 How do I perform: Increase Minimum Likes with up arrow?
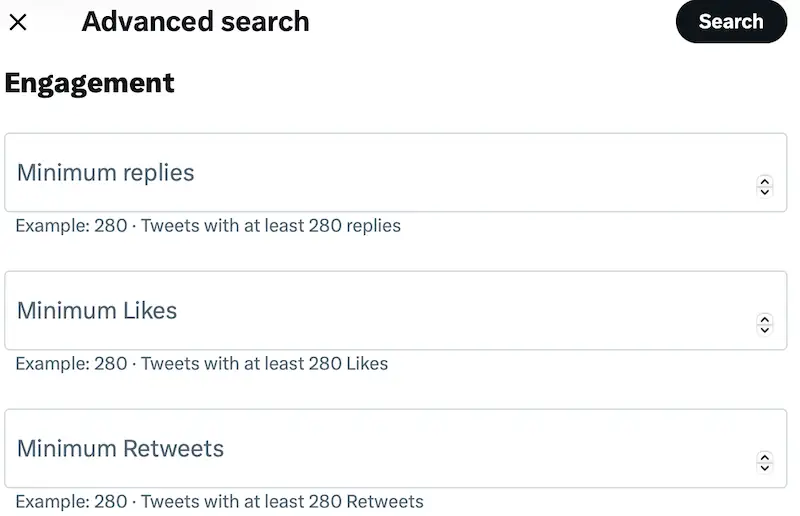765,319
